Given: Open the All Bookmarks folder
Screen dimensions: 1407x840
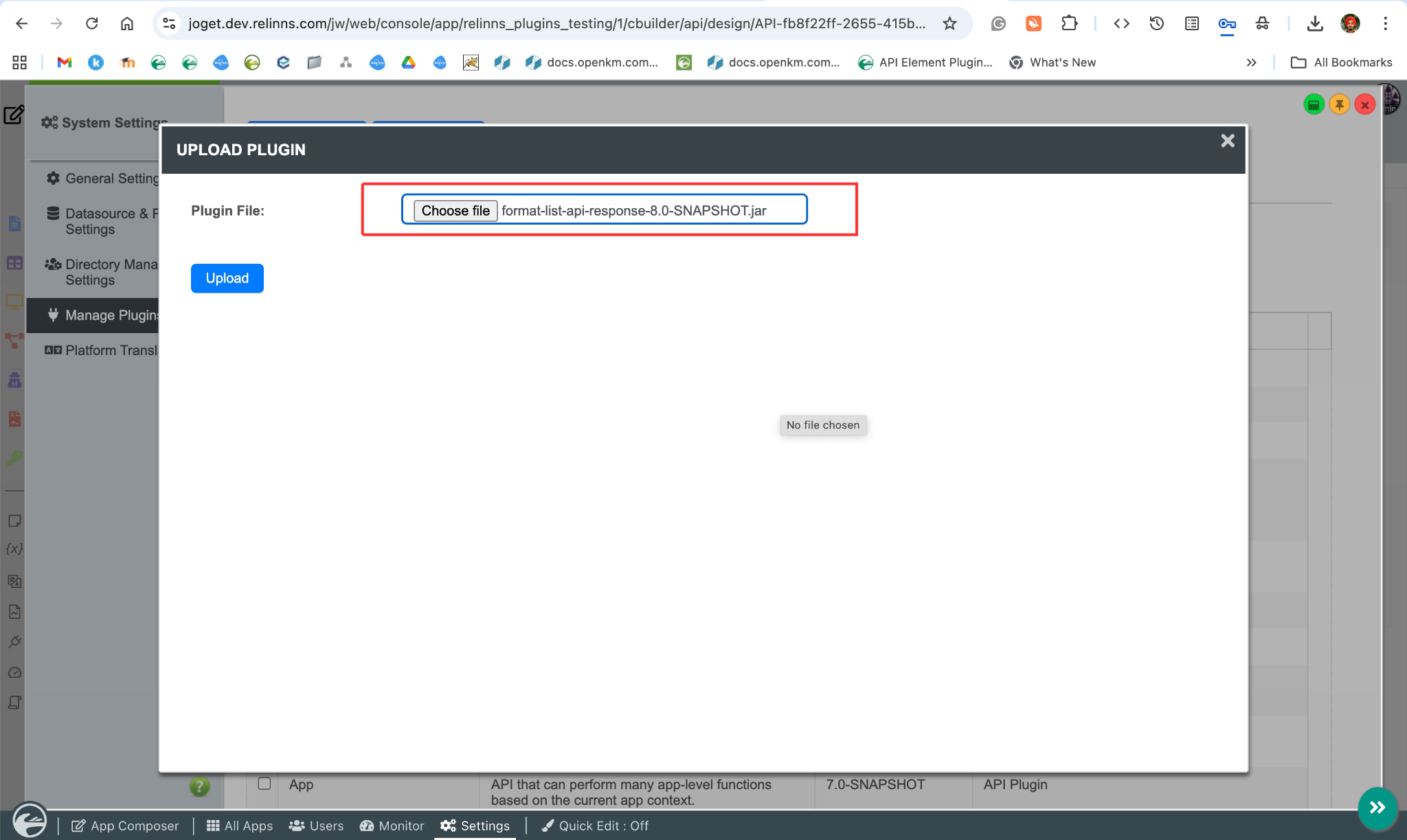Looking at the screenshot, I should pyautogui.click(x=1341, y=63).
